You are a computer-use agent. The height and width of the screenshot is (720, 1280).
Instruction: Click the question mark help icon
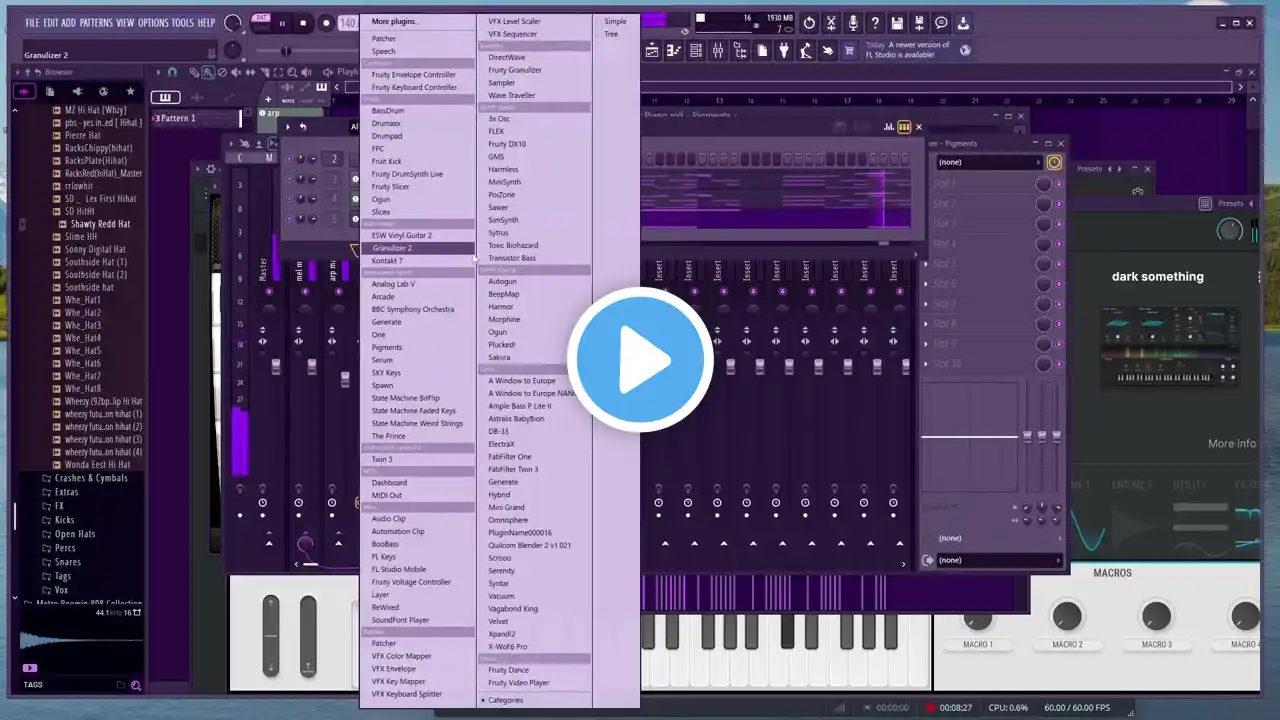coord(875,23)
